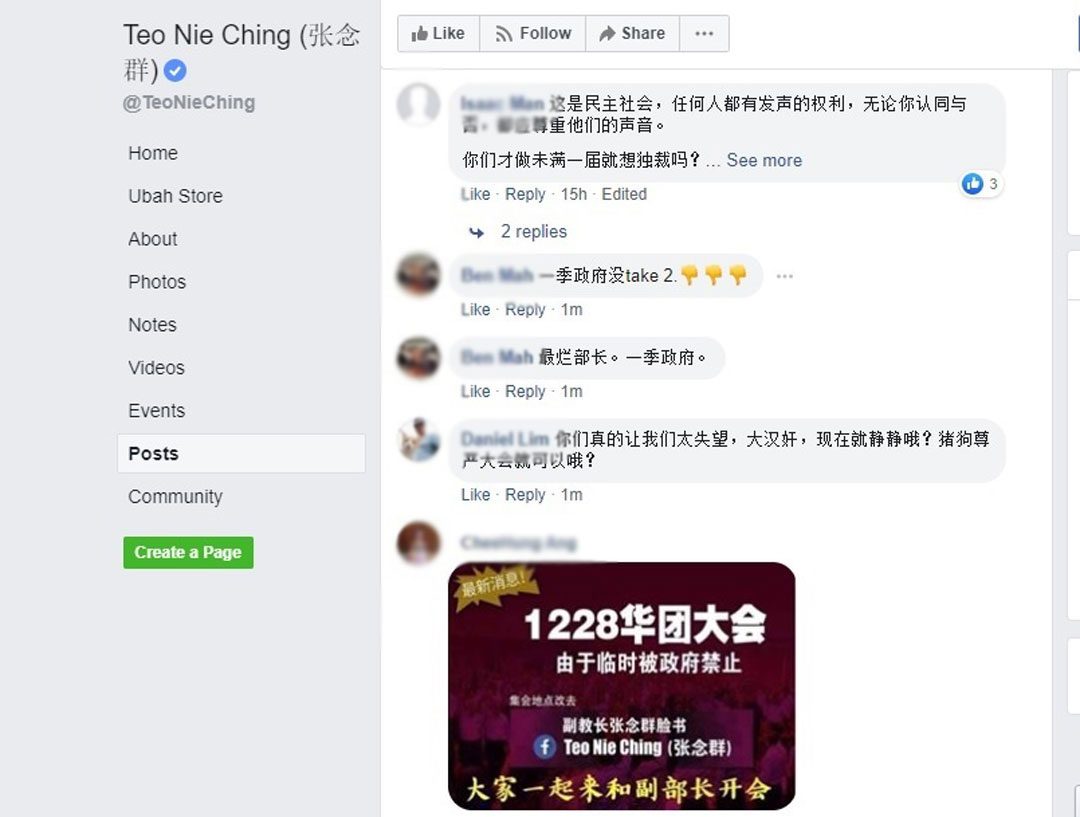1080x817 pixels.
Task: Click the thumbs-up Like page button
Action: (438, 34)
